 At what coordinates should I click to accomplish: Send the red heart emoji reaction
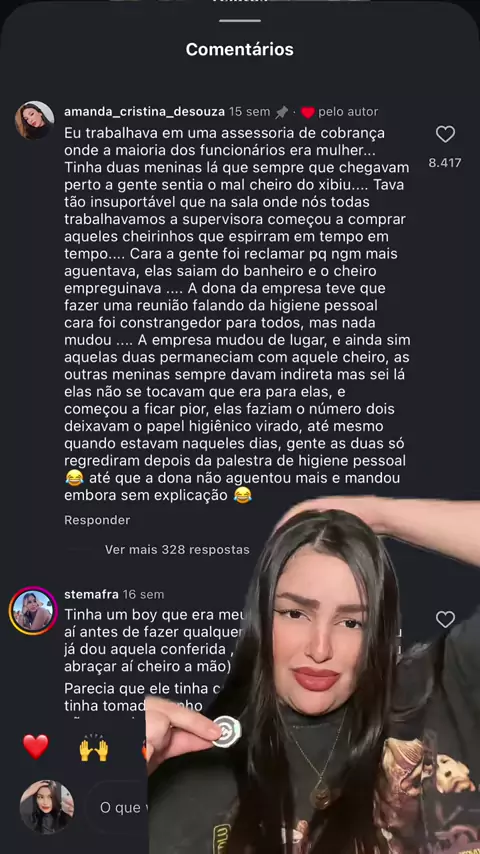[x=35, y=747]
